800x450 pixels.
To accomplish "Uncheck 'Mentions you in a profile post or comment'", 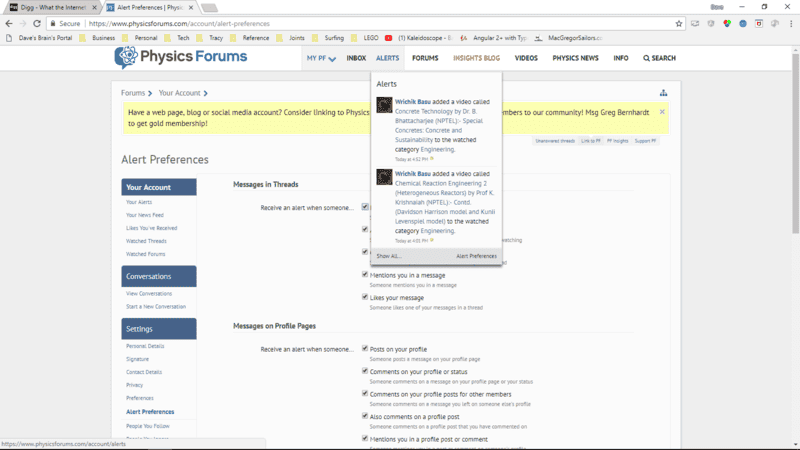I will (365, 438).
